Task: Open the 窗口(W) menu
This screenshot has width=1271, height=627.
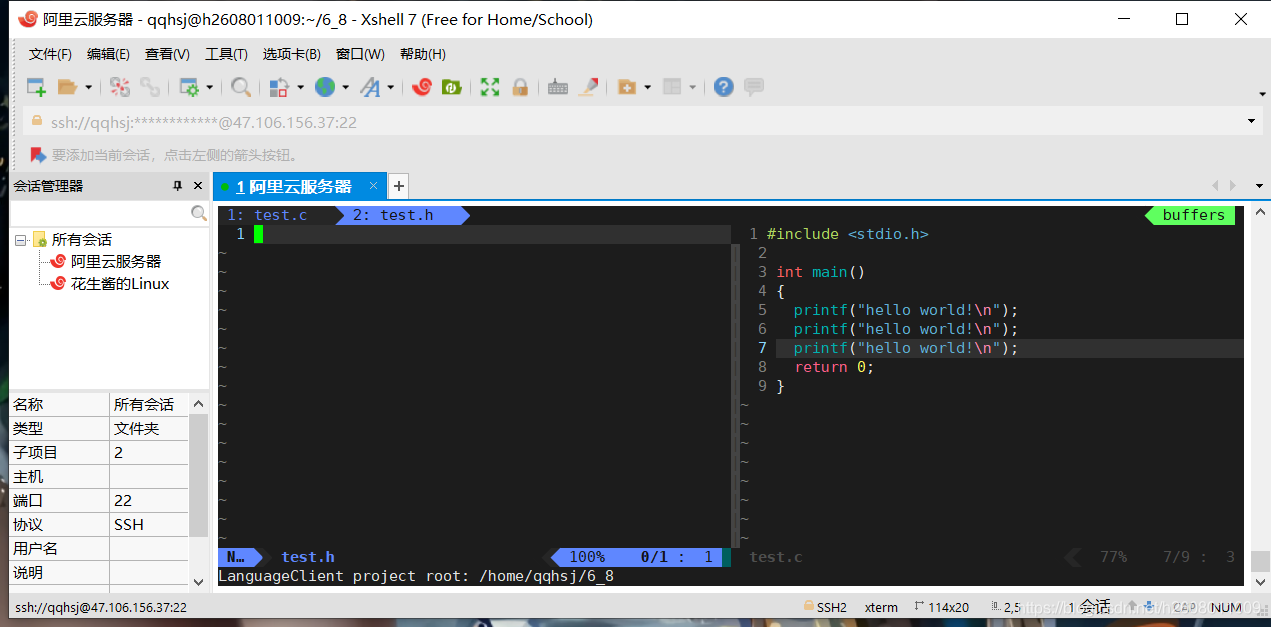Action: [x=360, y=54]
